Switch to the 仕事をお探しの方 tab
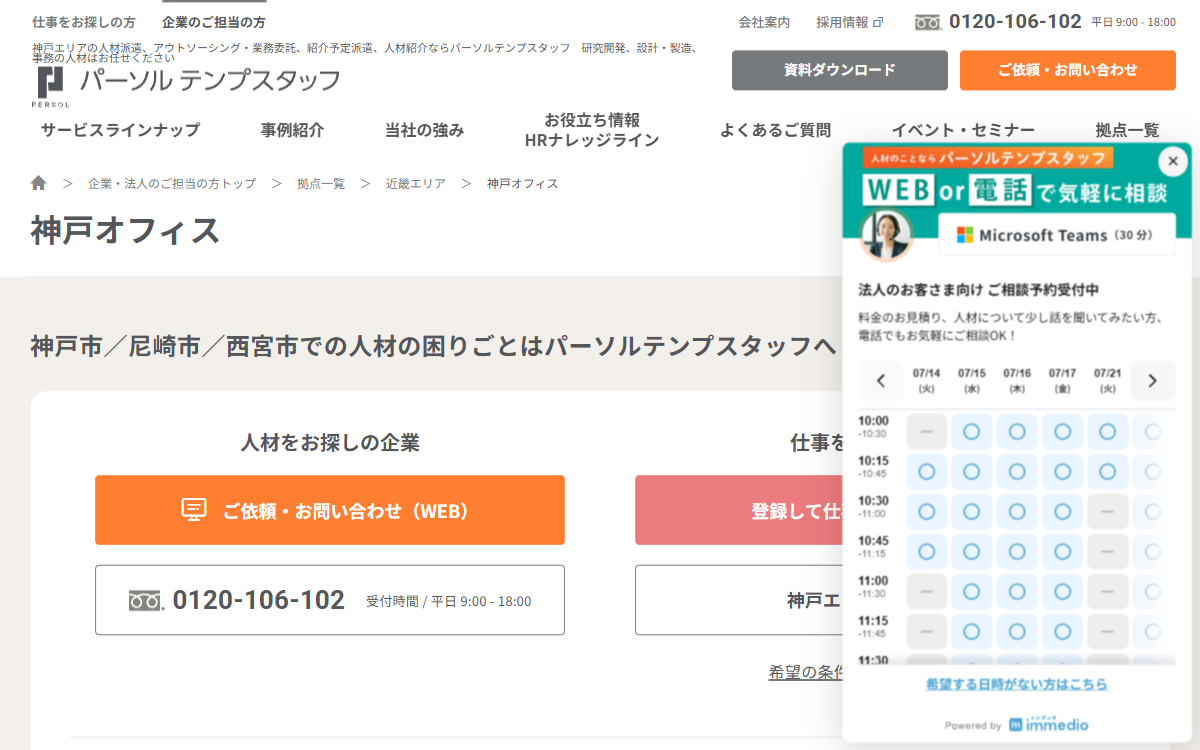Image resolution: width=1200 pixels, height=750 pixels. [84, 22]
